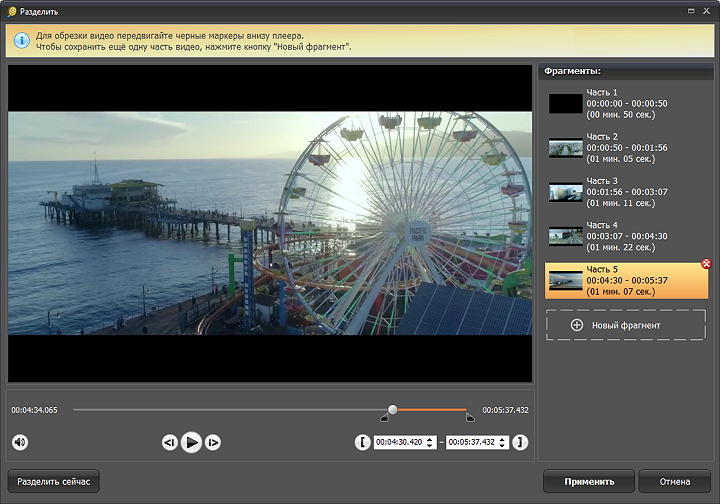This screenshot has height=504, width=720.
Task: Select fragment Часть 1 in the list
Action: 624,103
